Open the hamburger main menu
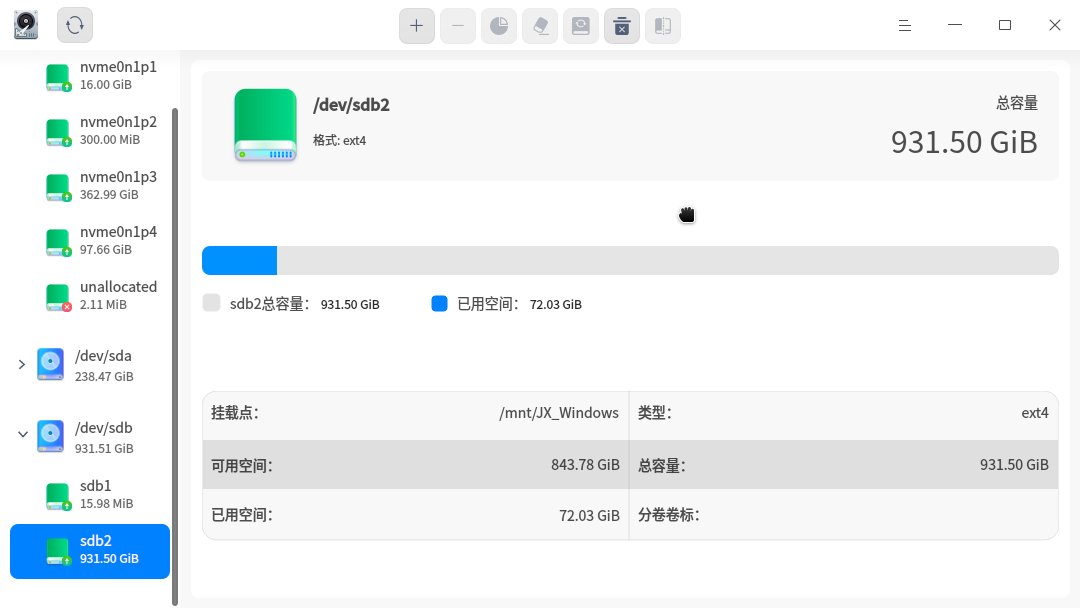This screenshot has width=1080, height=608. coord(905,25)
